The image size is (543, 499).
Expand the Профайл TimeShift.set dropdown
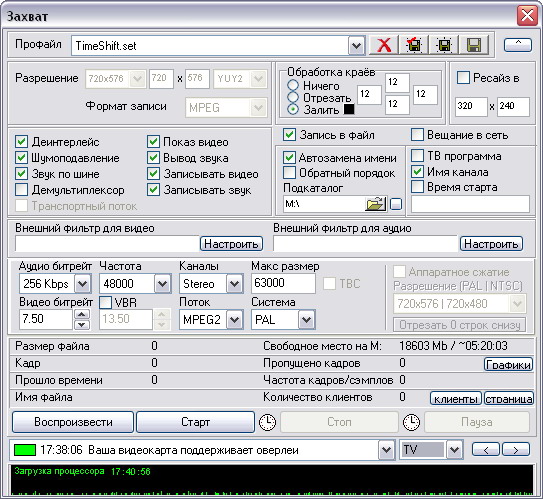tap(356, 46)
